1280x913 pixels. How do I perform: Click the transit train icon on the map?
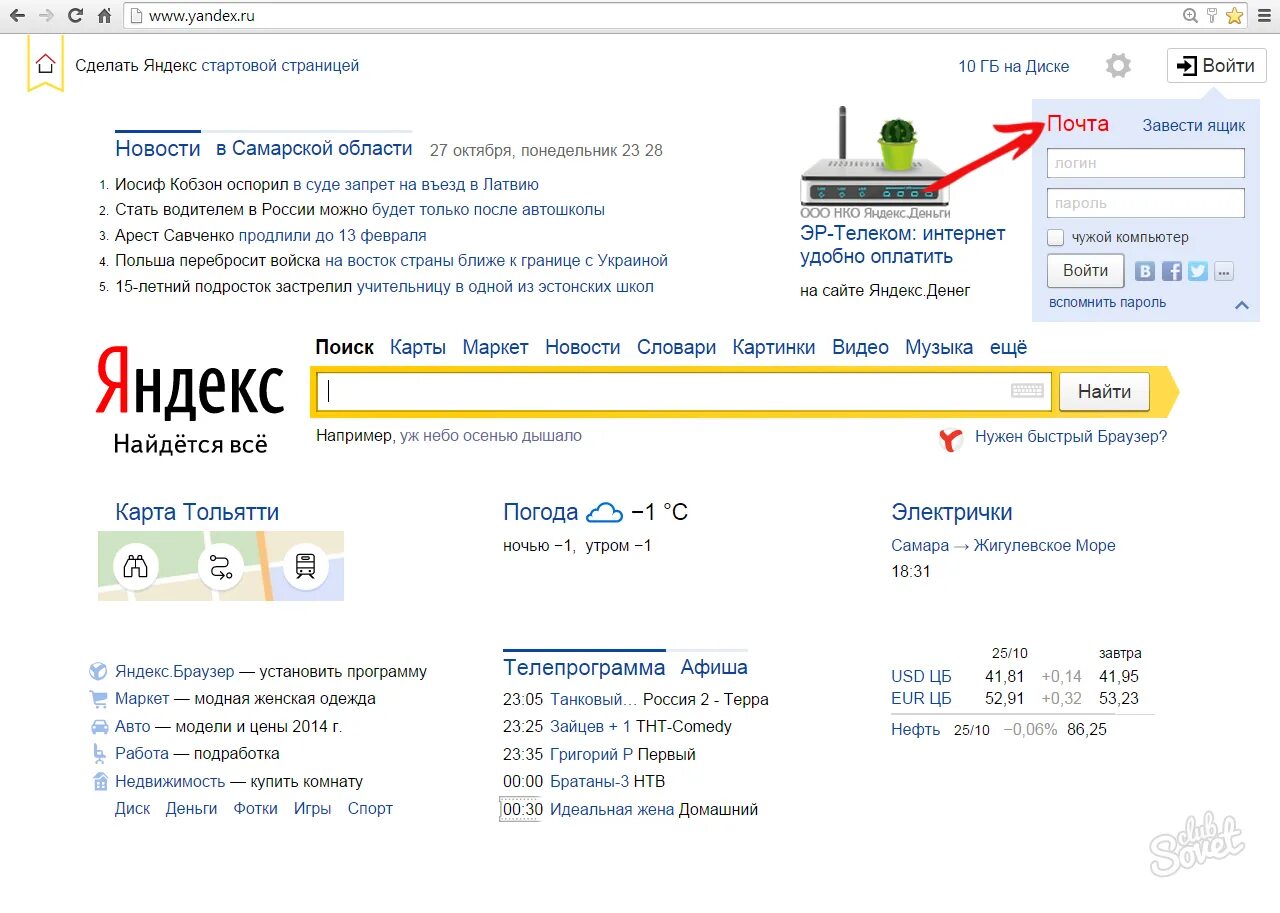(305, 567)
